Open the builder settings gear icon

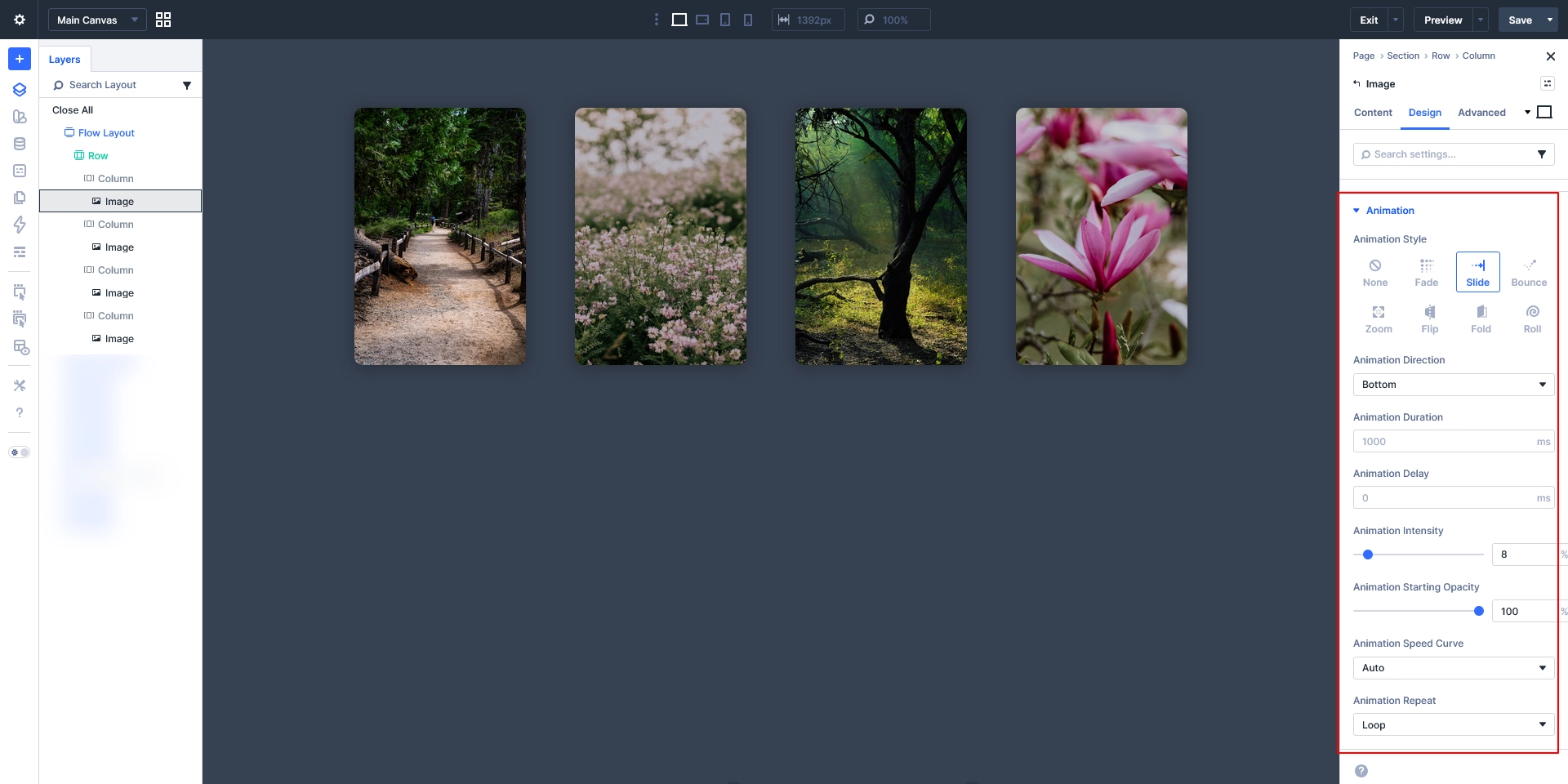click(x=20, y=20)
